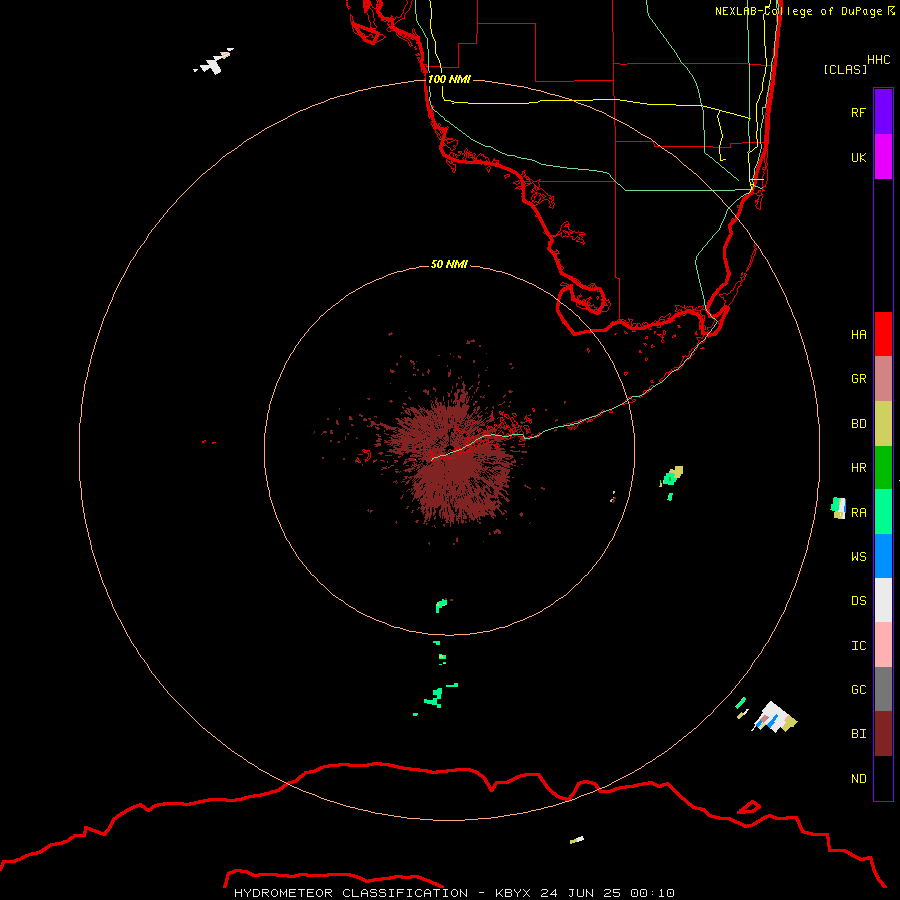Click the 'HA' legend label
Viewport: 900px width, 900px height.
click(858, 335)
